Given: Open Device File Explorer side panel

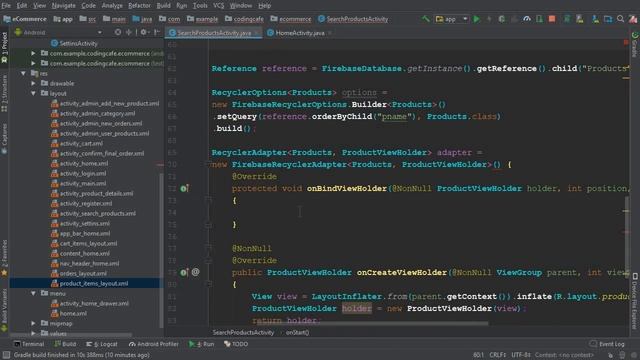Looking at the screenshot, I should coord(634,300).
